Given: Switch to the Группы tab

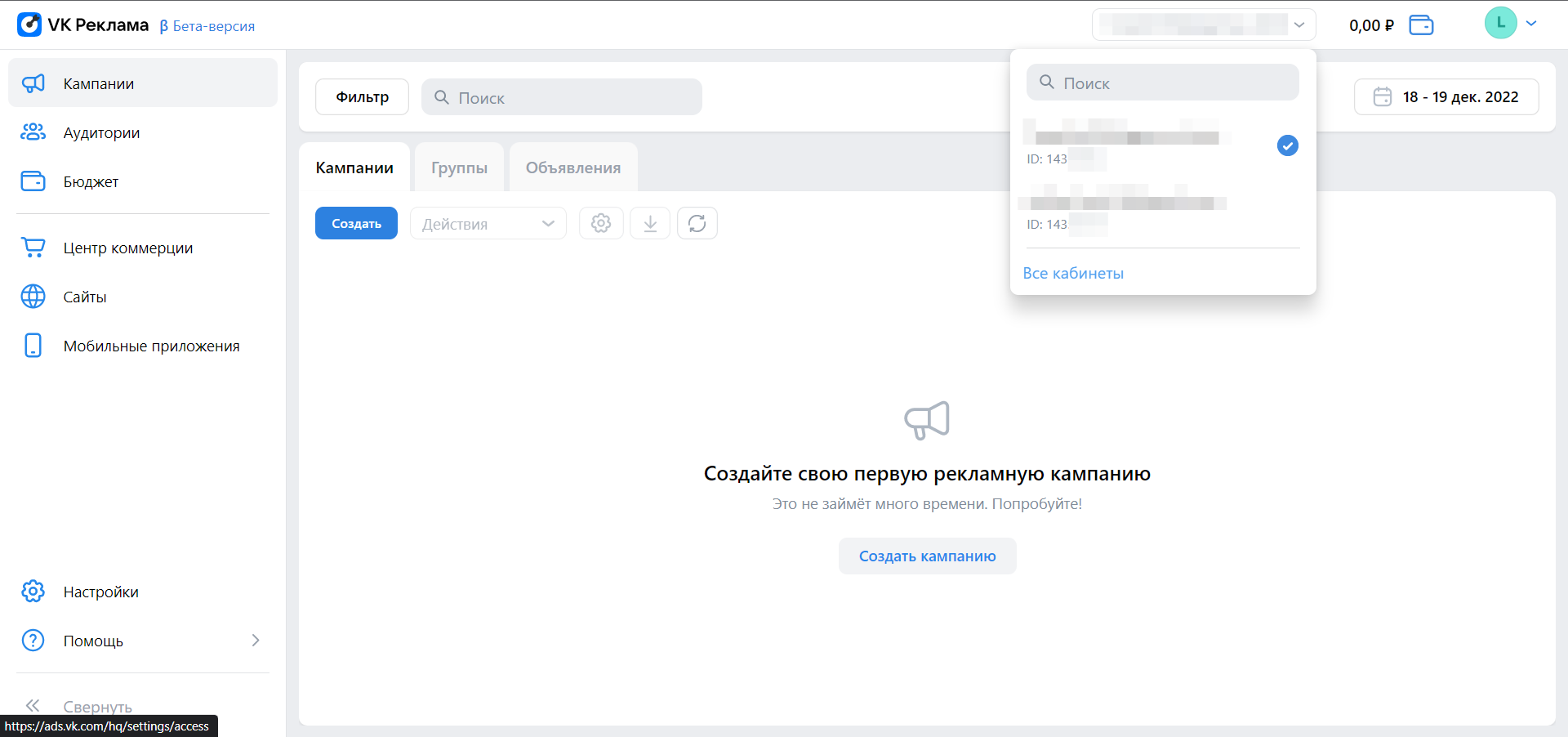Looking at the screenshot, I should click(460, 167).
